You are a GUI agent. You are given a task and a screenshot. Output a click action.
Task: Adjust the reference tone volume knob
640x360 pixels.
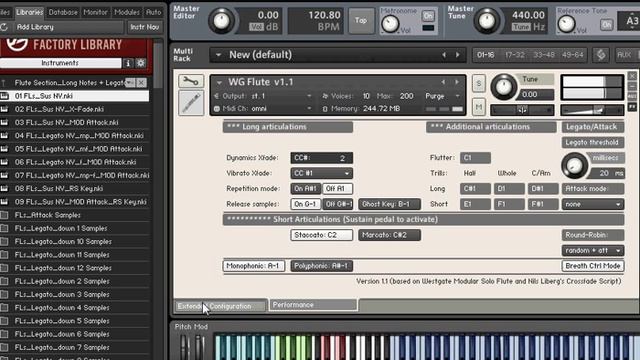click(567, 24)
